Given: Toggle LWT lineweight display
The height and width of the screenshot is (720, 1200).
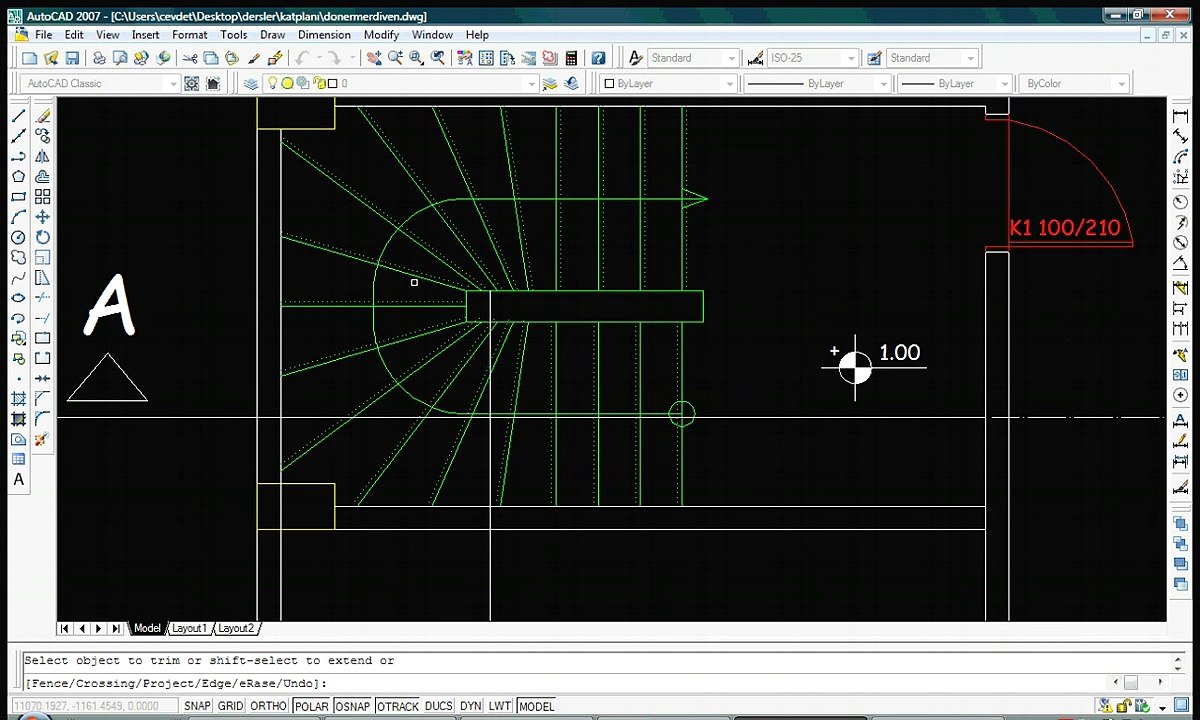Looking at the screenshot, I should (x=499, y=706).
